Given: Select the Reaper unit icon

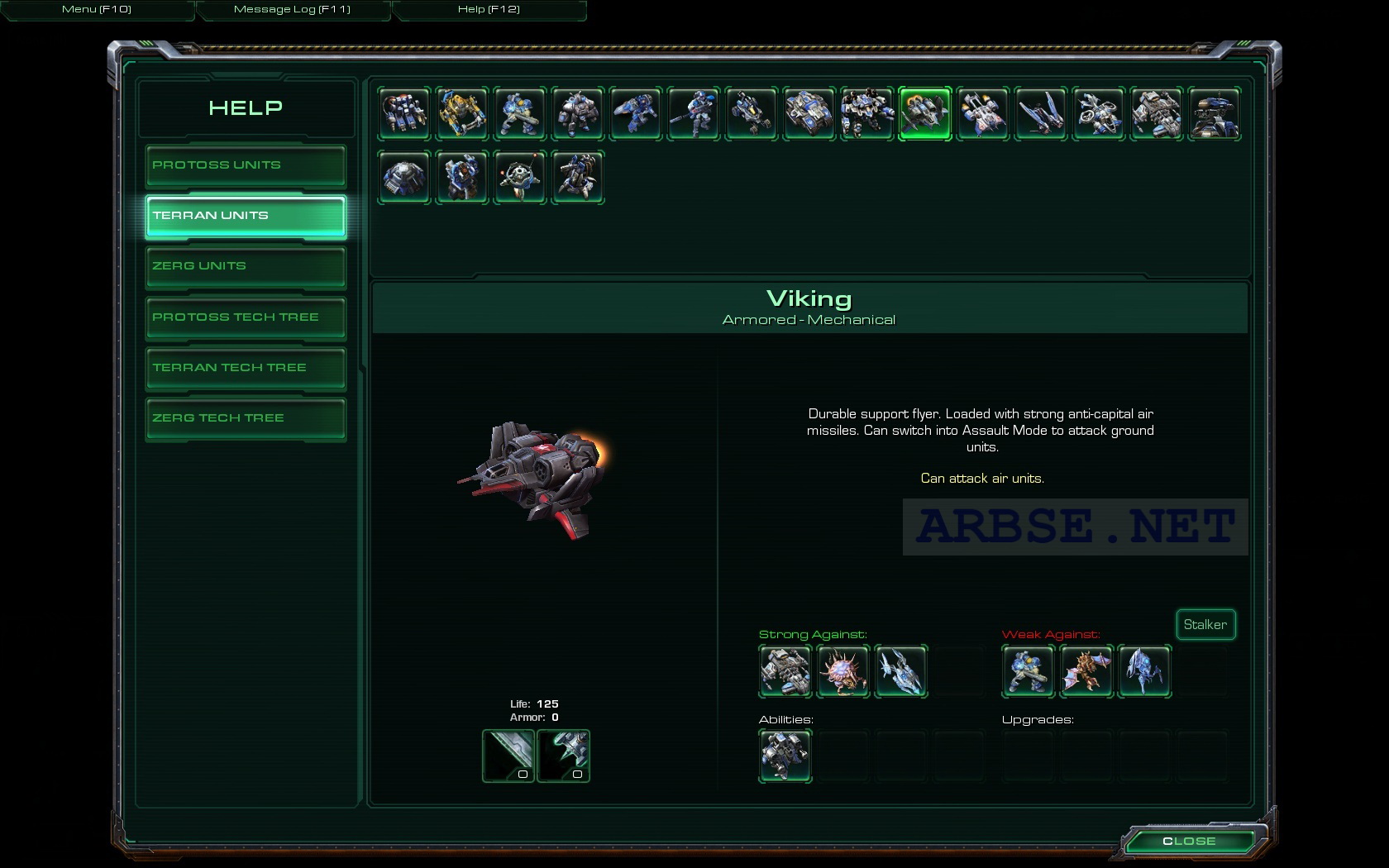Looking at the screenshot, I should pos(636,113).
